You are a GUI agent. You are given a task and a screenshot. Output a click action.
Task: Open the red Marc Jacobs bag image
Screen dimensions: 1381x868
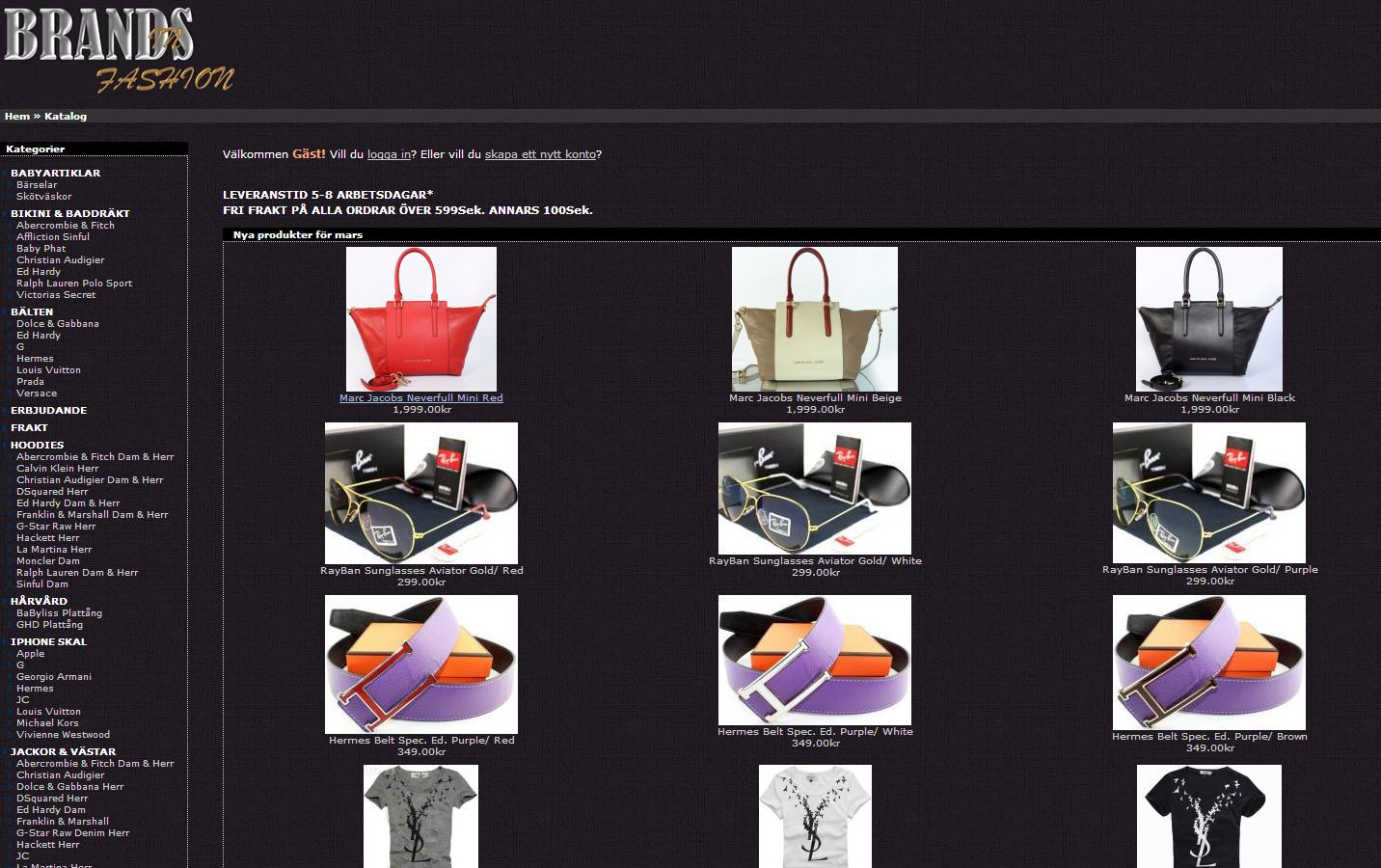pos(420,318)
